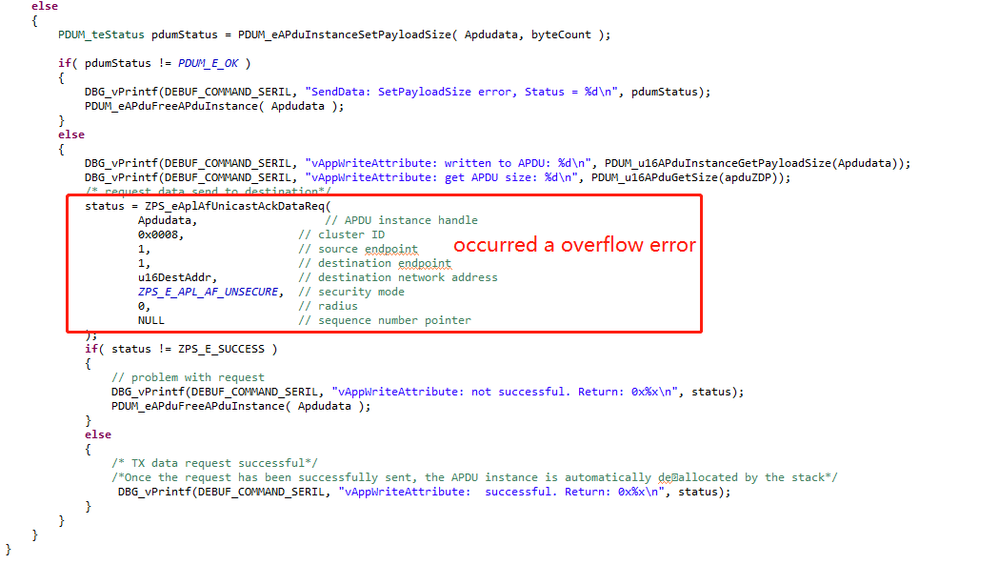Select the NULL sequence number argument
Image resolution: width=999 pixels, height=568 pixels.
(x=151, y=320)
